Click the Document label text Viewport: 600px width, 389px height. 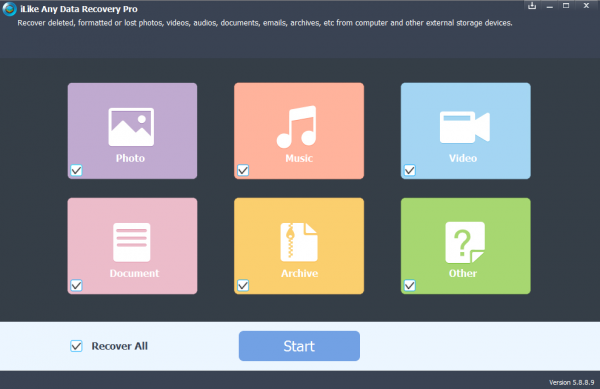134,273
